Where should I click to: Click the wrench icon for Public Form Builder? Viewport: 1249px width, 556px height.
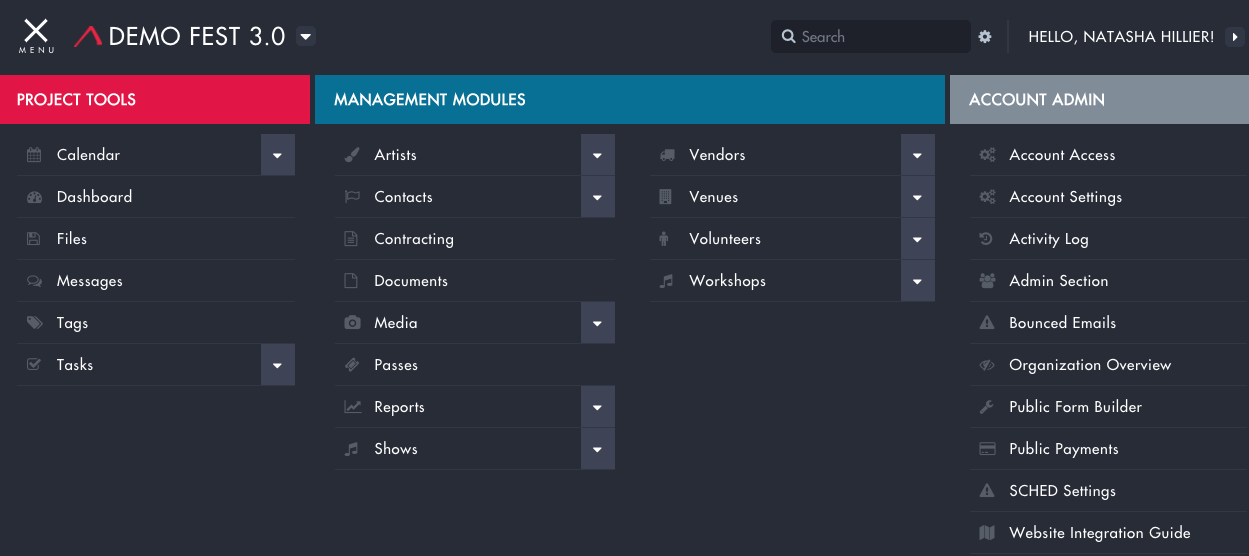coord(987,407)
